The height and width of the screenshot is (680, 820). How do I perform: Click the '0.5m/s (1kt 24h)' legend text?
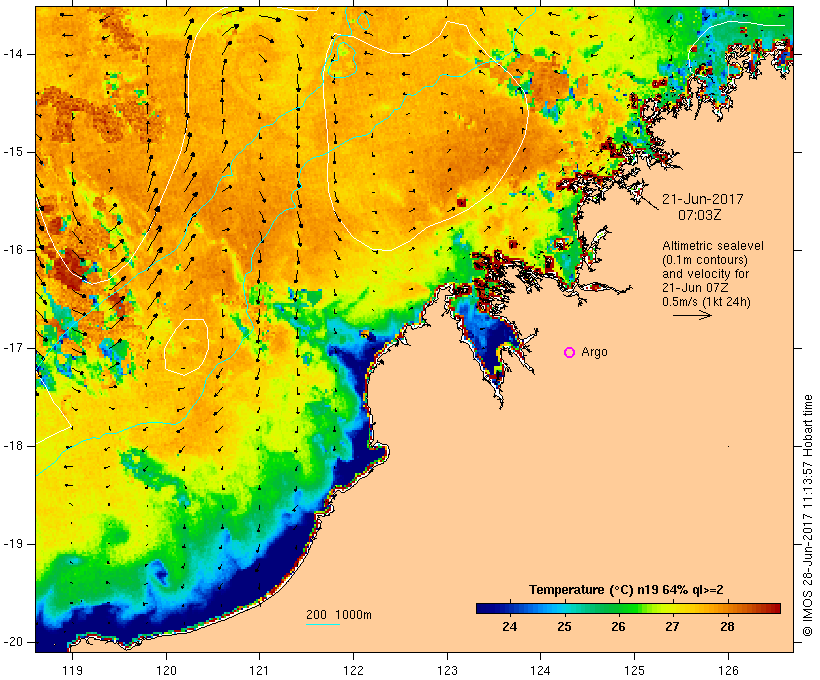pos(706,302)
